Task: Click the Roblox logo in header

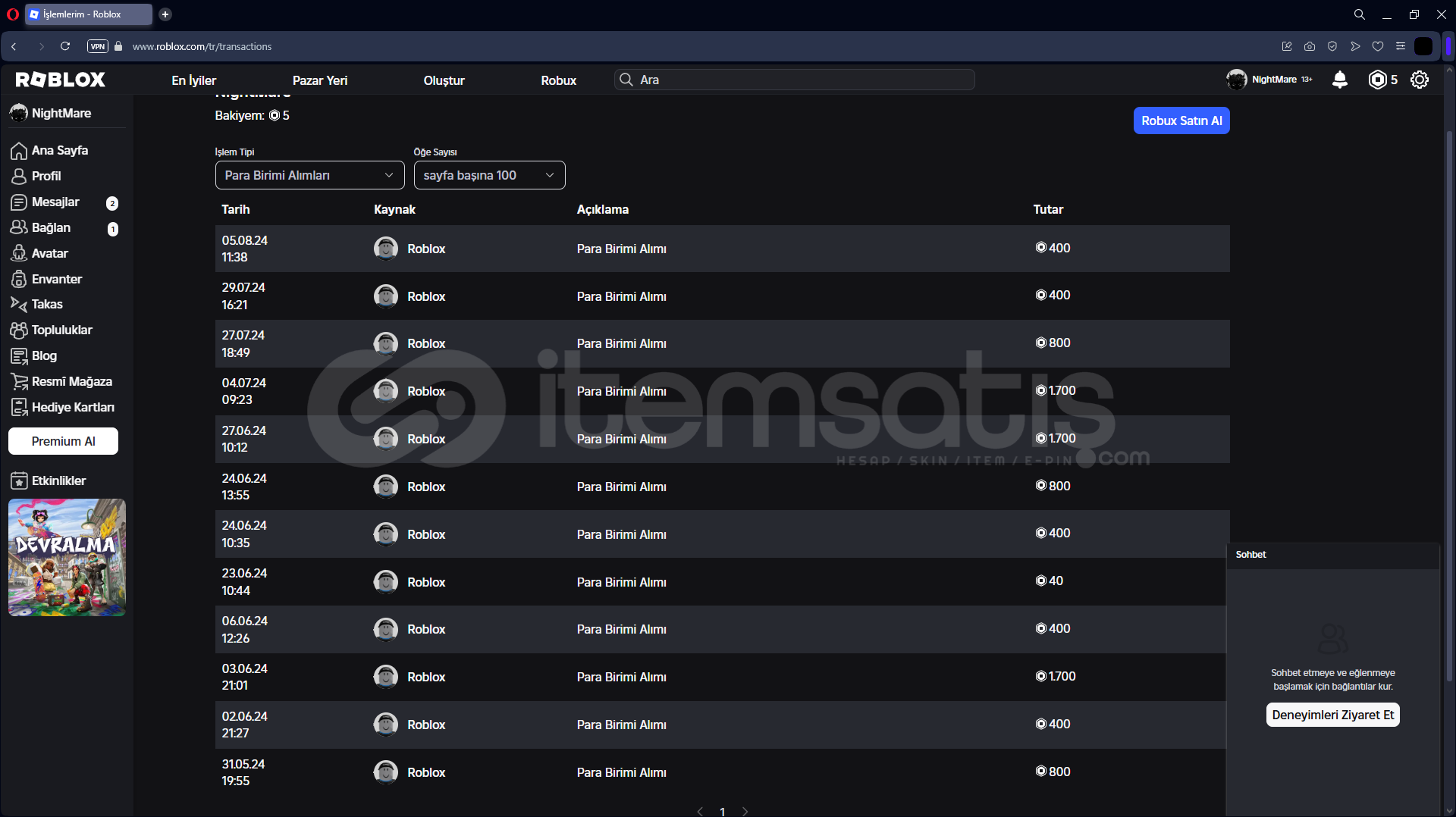Action: coord(61,80)
